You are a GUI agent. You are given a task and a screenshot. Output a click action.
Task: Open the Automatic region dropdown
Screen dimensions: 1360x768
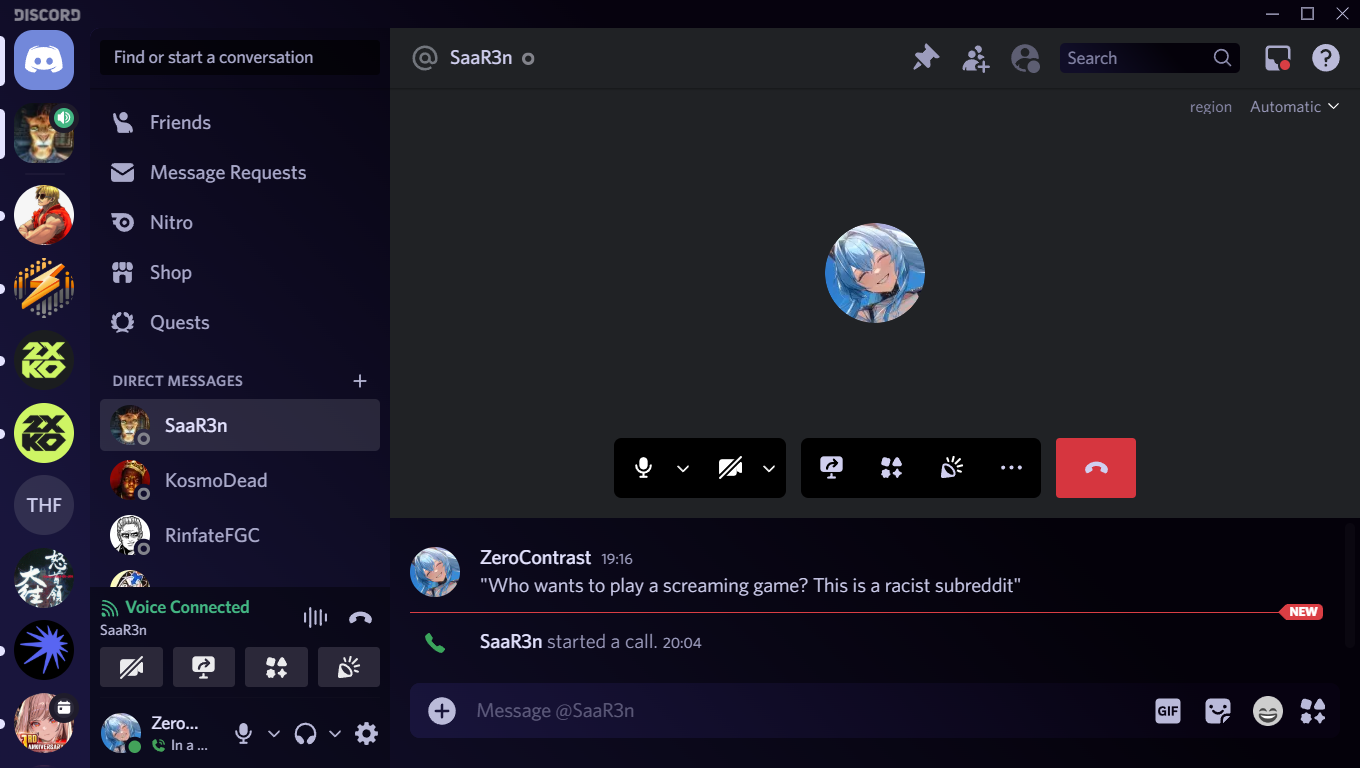pos(1294,107)
